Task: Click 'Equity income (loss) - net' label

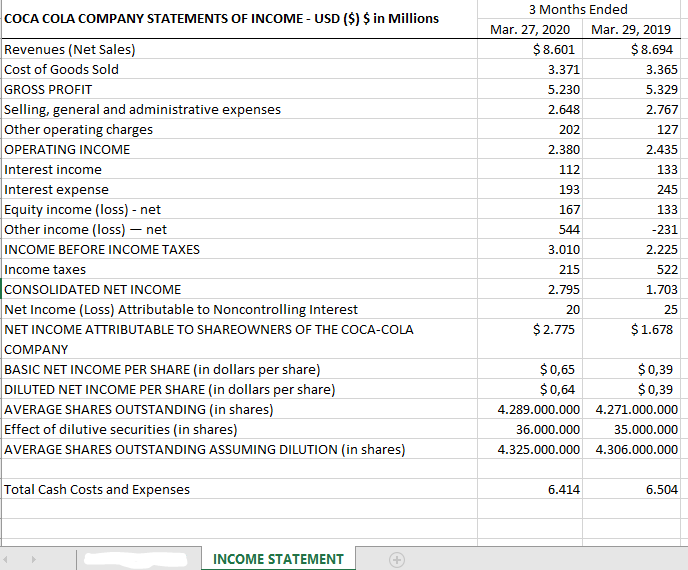Action: click(82, 210)
